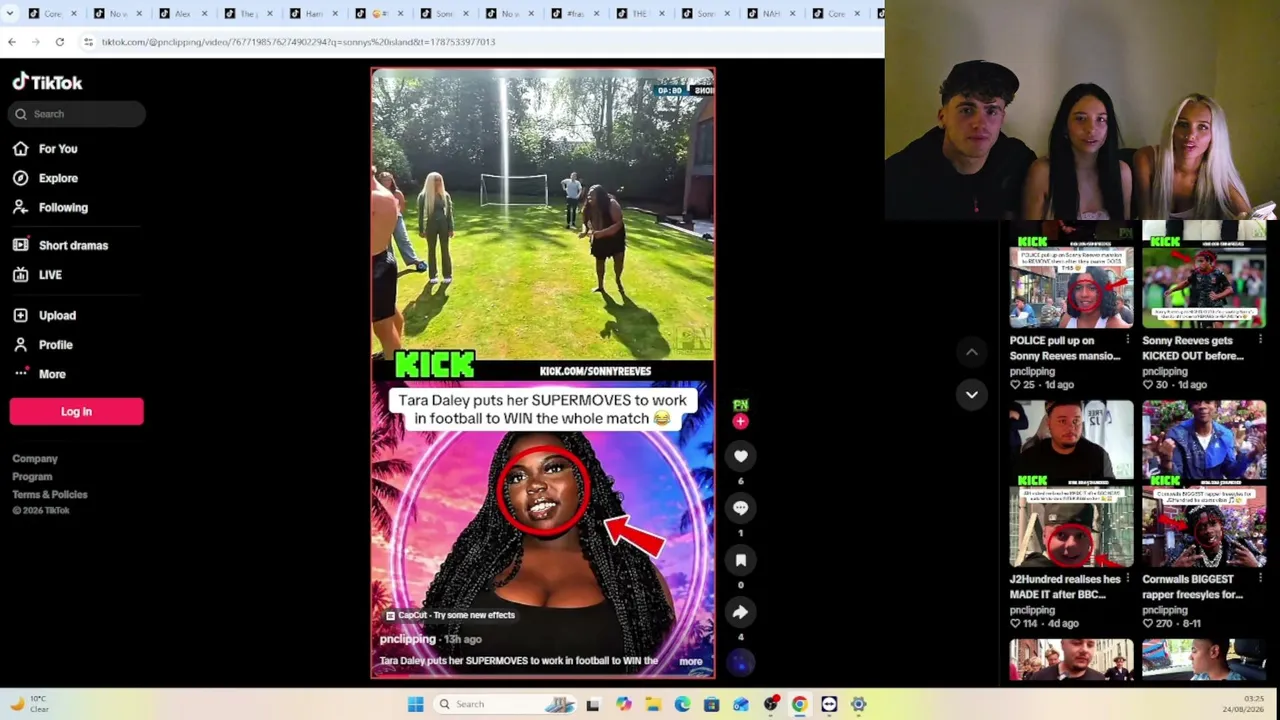
Task: Open J2Hundred realises hes MADE IT thumbnail
Action: 1071,485
